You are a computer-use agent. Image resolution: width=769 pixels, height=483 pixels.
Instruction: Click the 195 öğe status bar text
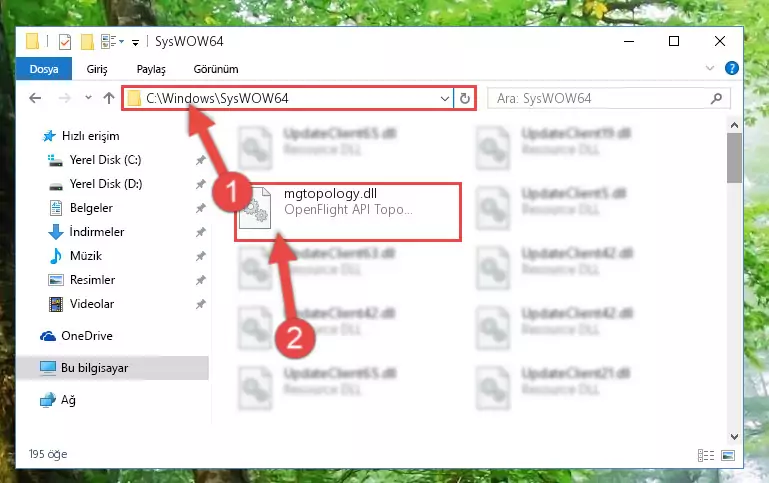48,454
